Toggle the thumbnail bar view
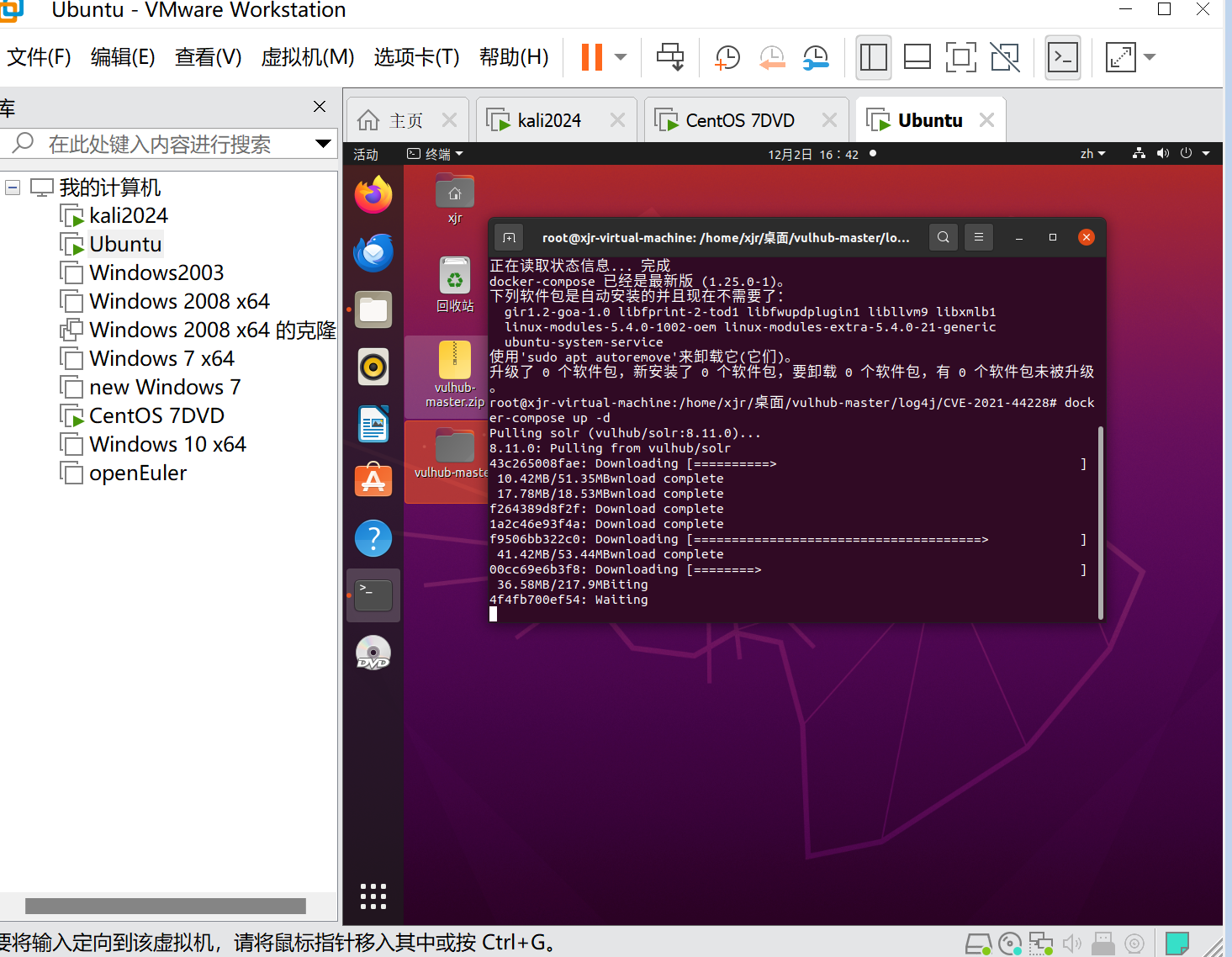Image resolution: width=1232 pixels, height=957 pixels. (x=917, y=57)
